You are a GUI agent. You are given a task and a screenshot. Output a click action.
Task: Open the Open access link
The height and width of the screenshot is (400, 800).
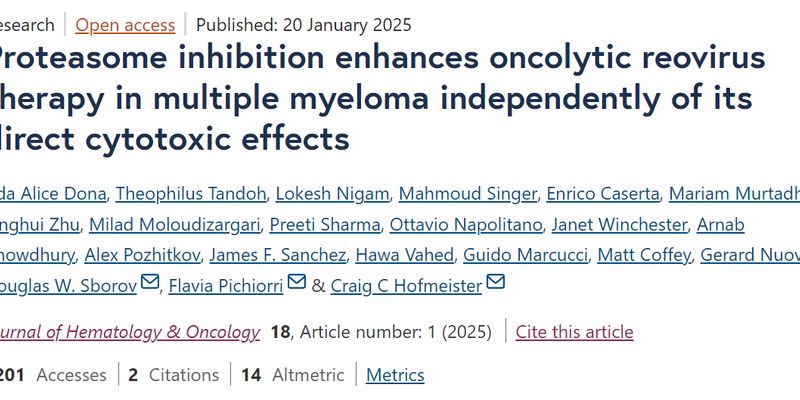125,25
